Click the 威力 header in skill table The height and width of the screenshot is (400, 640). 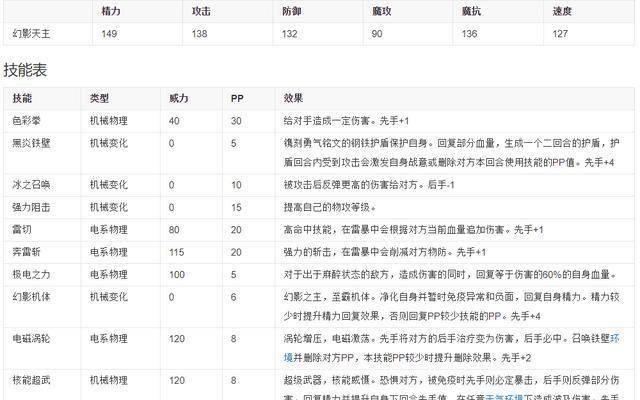pos(178,98)
